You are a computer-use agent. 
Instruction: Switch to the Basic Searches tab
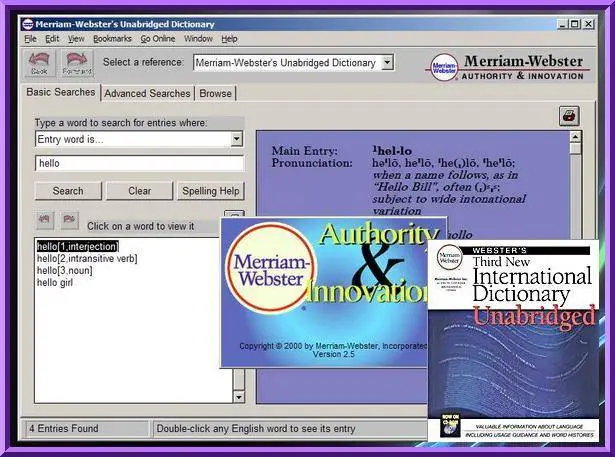click(61, 93)
